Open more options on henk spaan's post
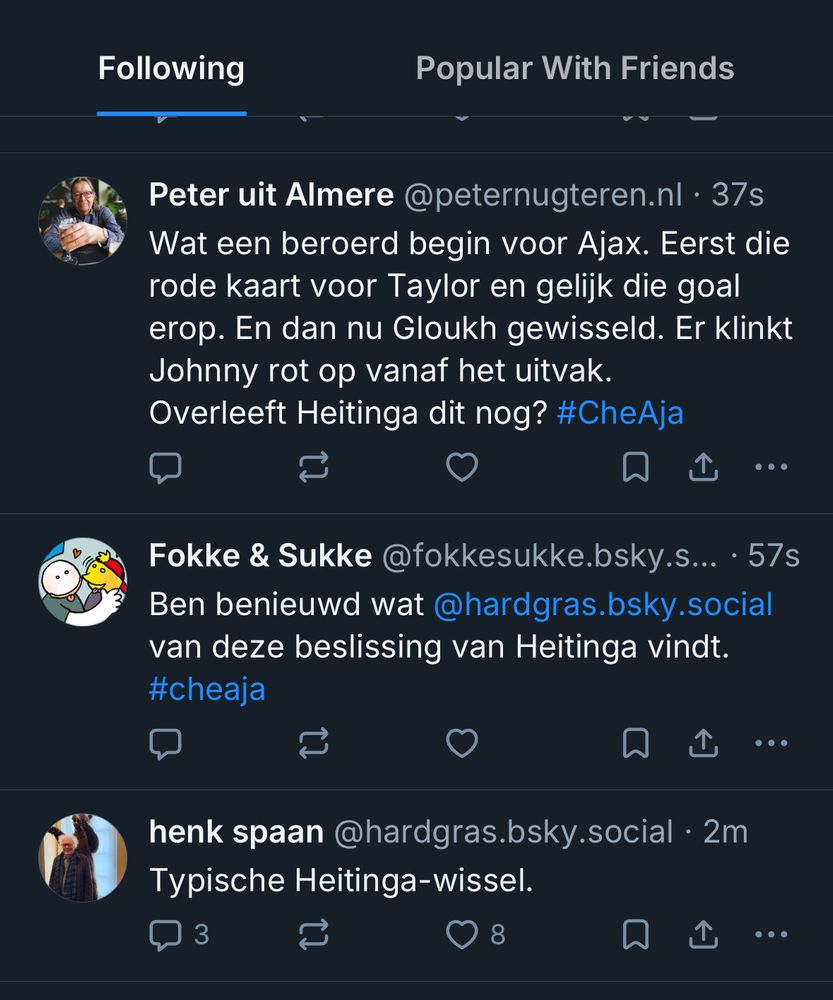Viewport: 833px width, 1000px height. [x=771, y=935]
